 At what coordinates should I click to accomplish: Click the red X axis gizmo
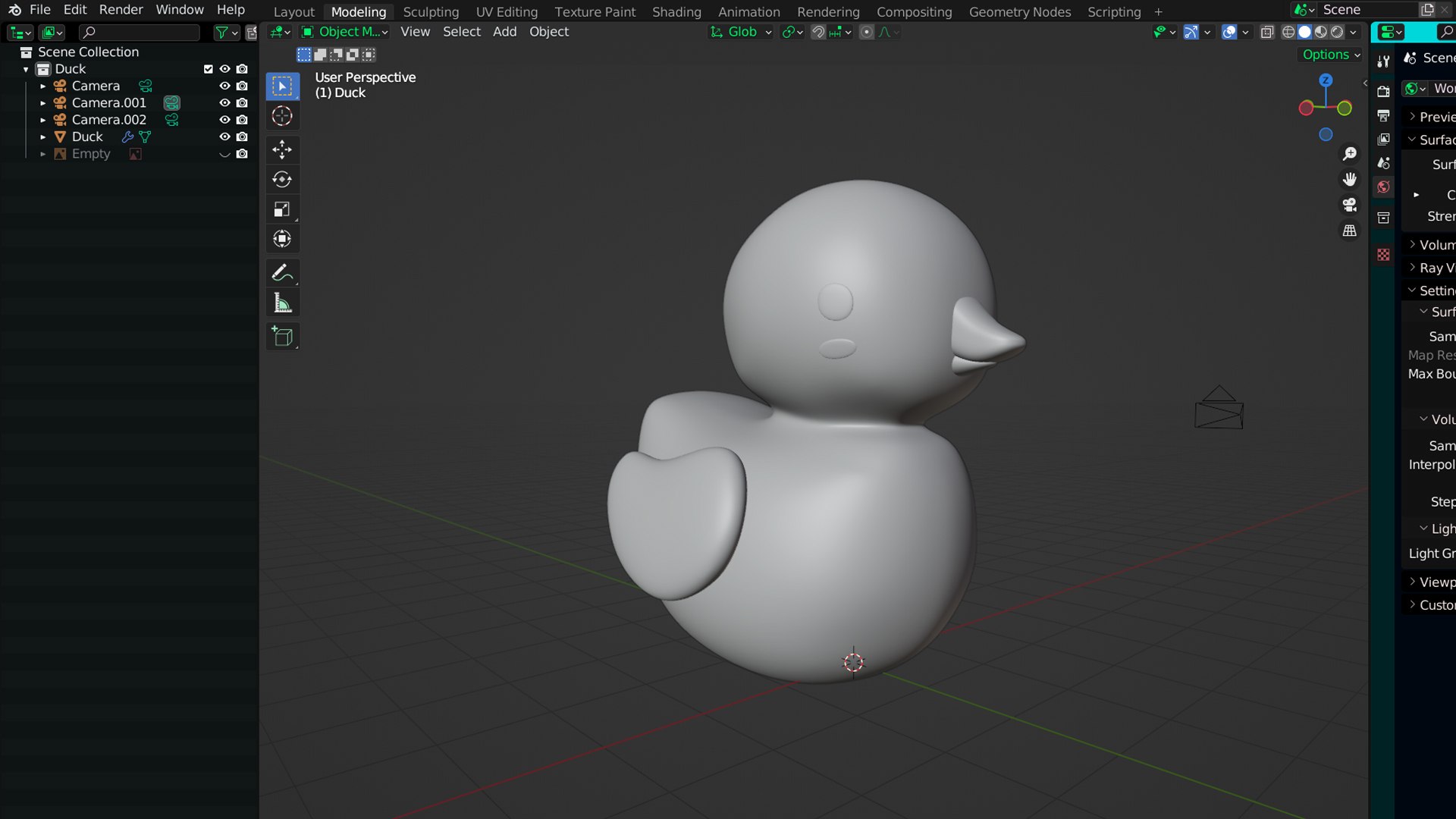pos(1306,108)
